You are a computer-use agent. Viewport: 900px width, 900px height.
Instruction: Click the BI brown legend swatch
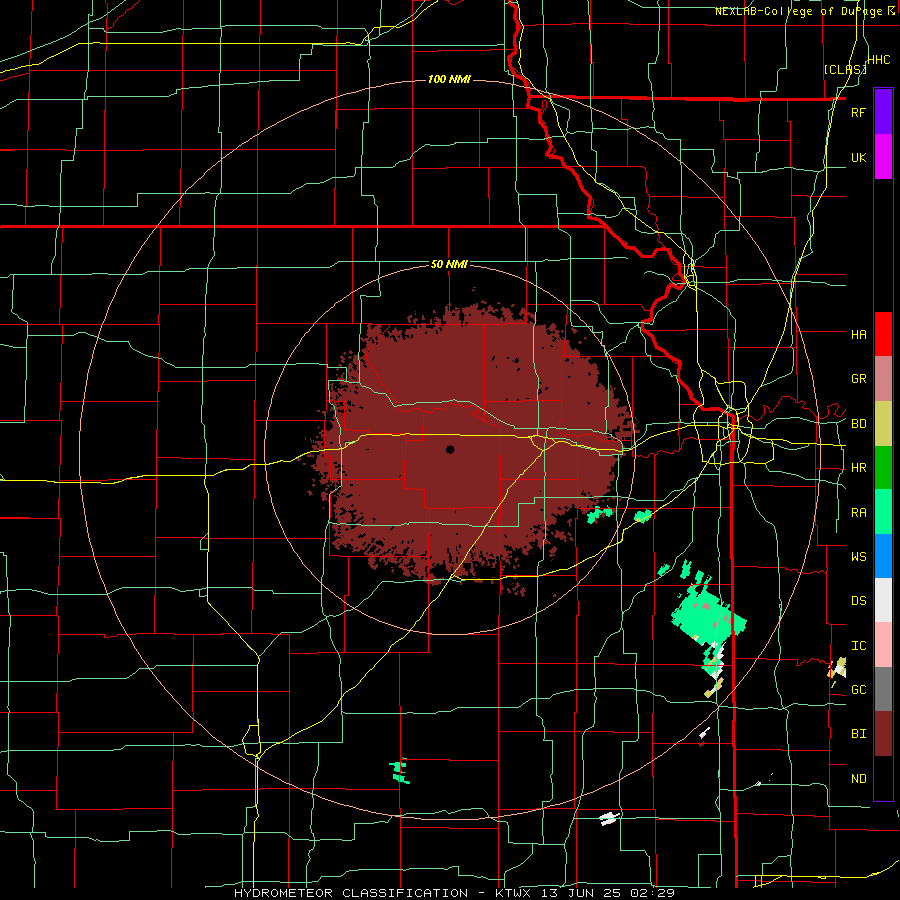[883, 734]
